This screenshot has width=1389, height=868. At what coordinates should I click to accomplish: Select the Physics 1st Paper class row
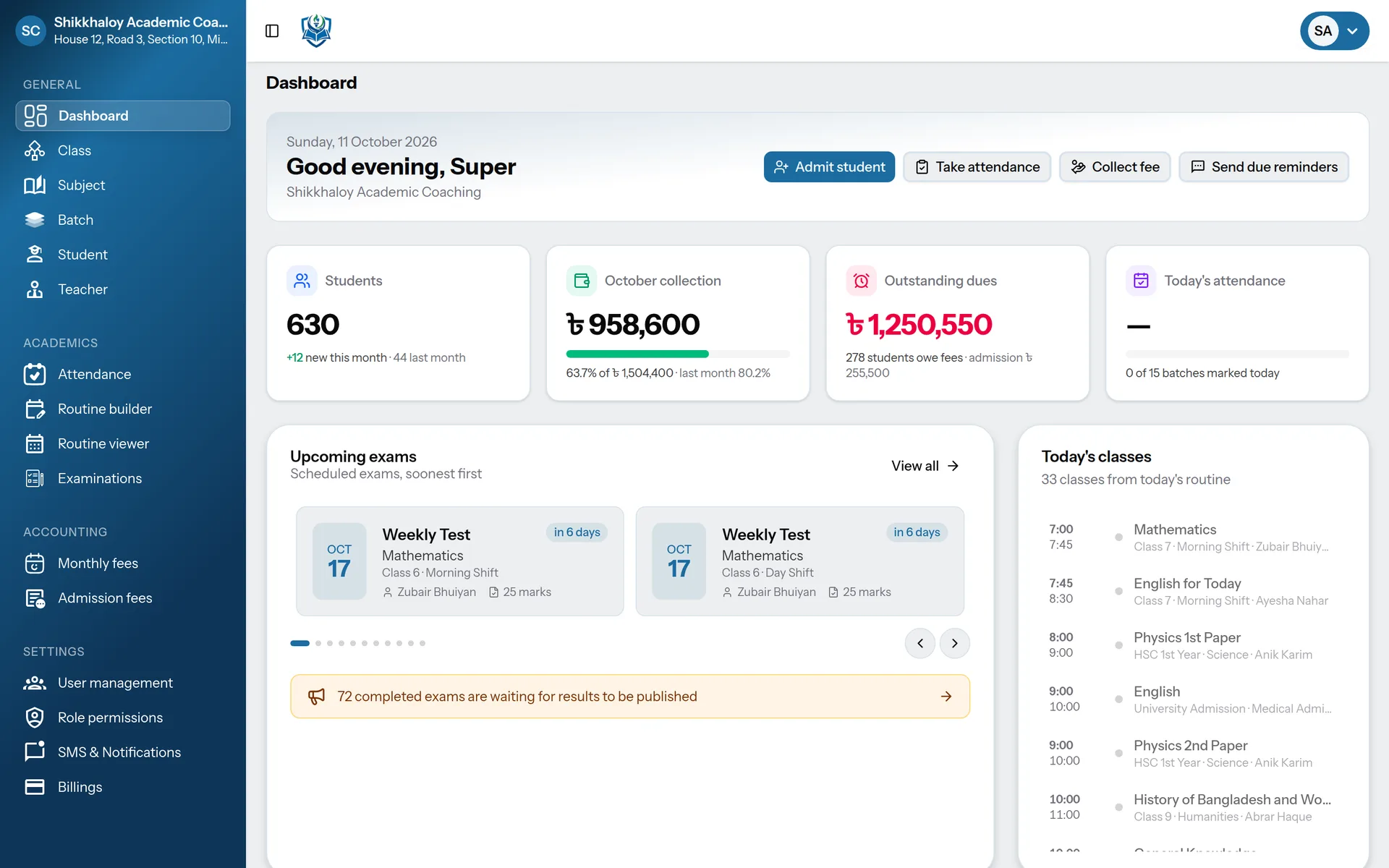pos(1193,645)
